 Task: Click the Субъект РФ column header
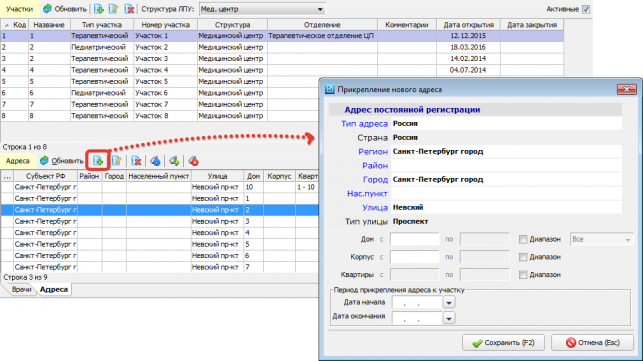pyautogui.click(x=46, y=176)
